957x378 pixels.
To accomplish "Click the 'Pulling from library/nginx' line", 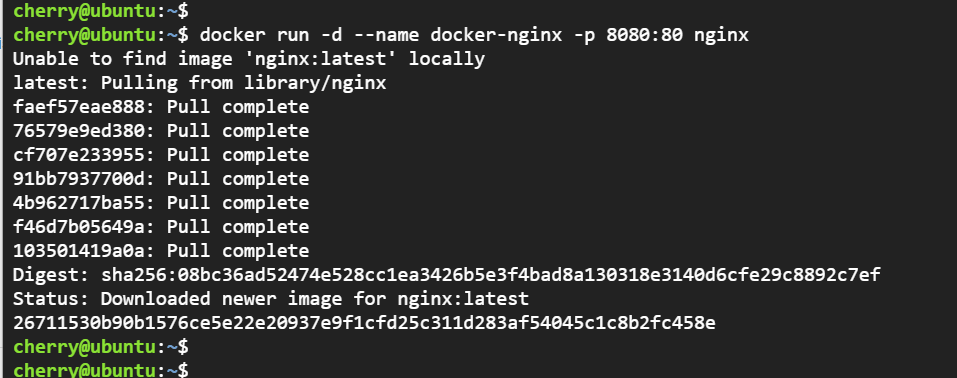I will pos(200,82).
